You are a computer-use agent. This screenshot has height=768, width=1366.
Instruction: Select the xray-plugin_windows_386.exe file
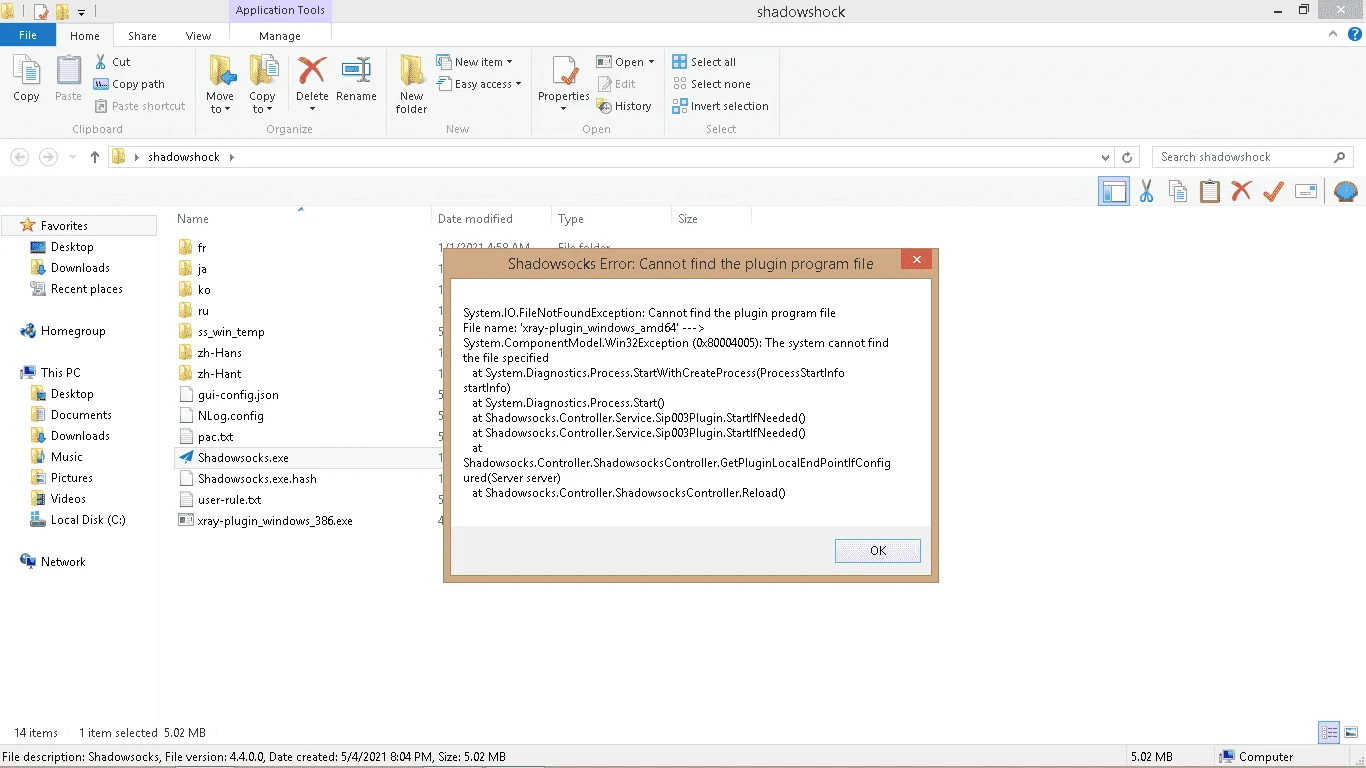coord(265,521)
